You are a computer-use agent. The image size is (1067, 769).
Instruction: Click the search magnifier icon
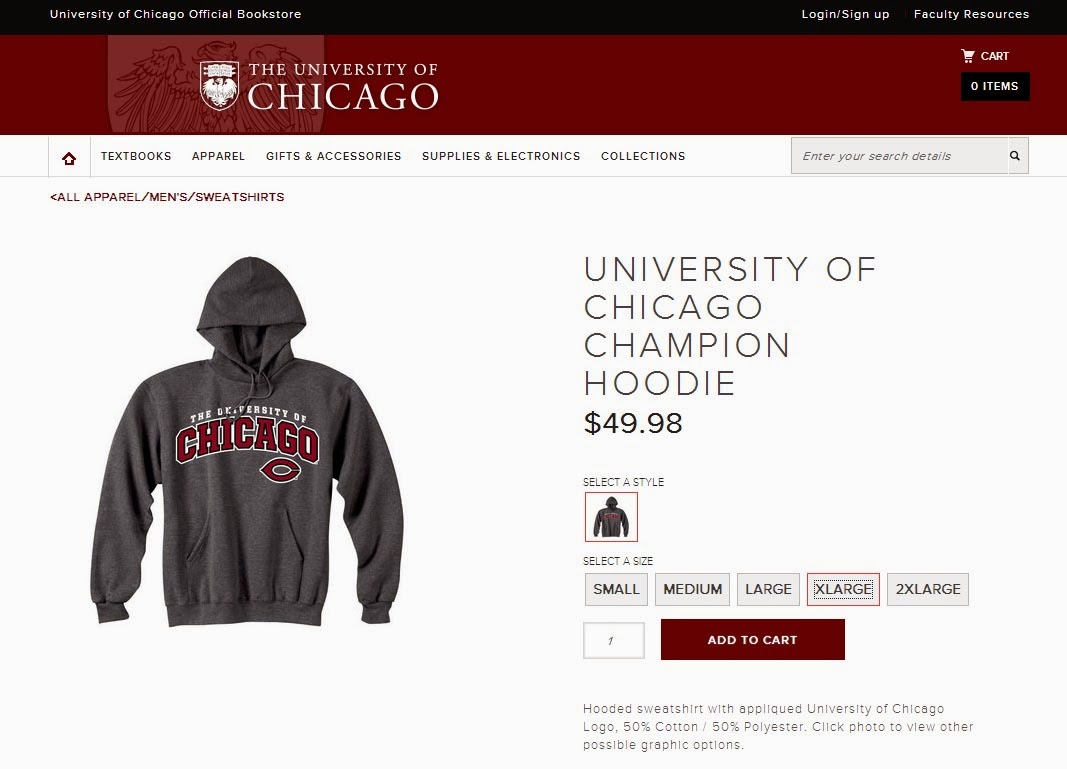point(1015,156)
